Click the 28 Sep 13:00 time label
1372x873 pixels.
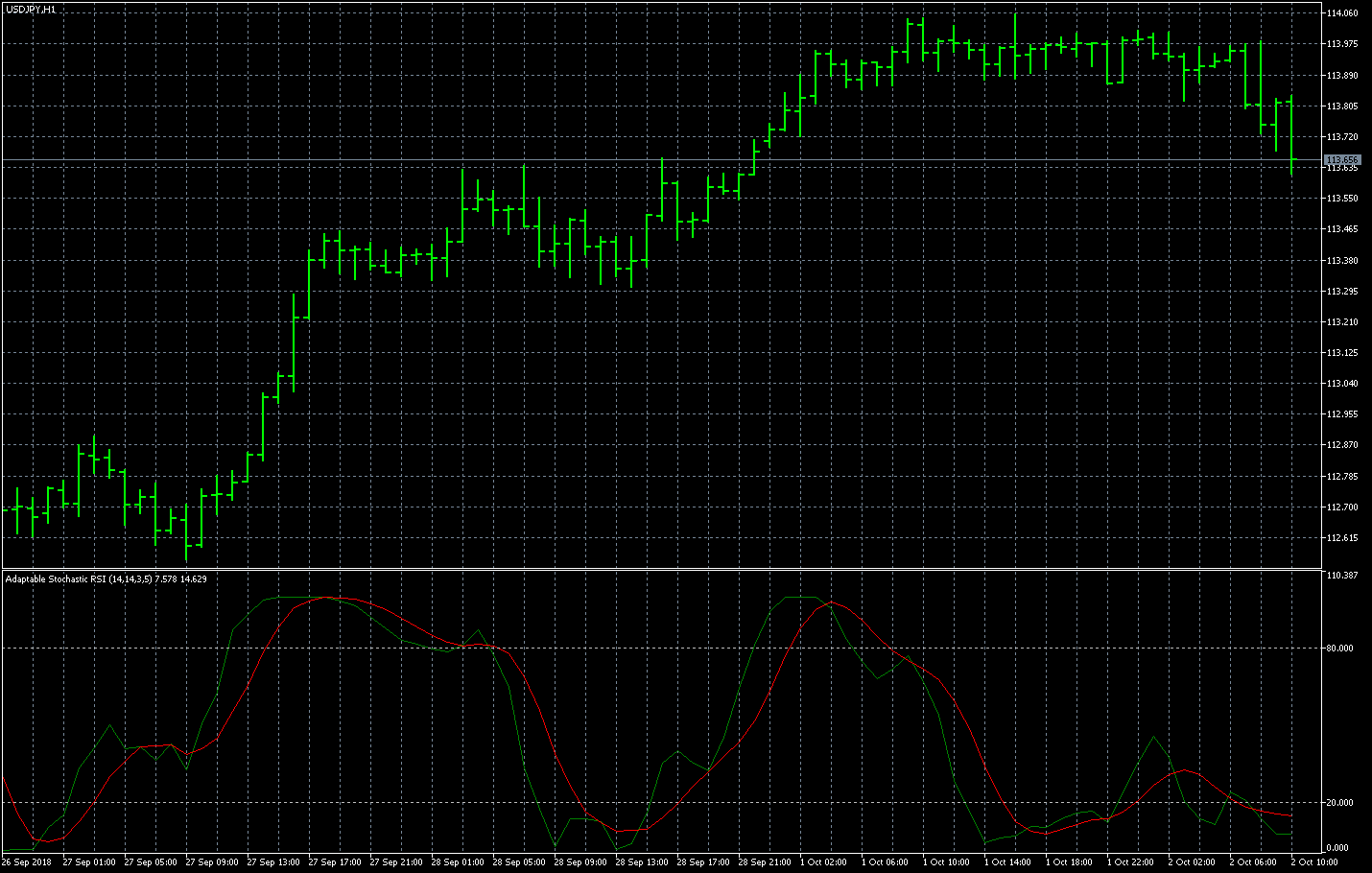tap(642, 862)
